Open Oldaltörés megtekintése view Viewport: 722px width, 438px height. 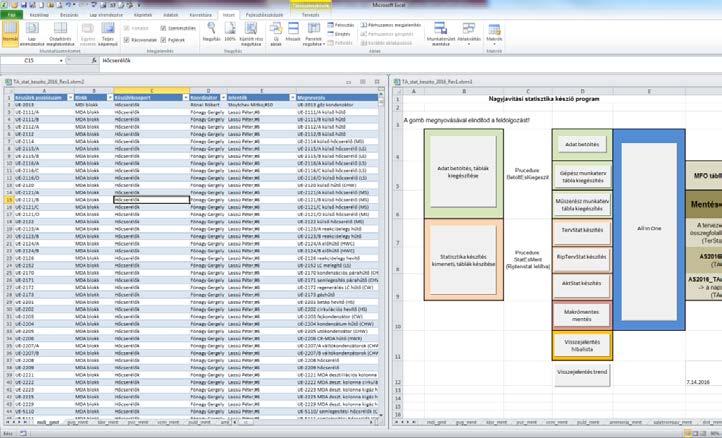pyautogui.click(x=60, y=33)
